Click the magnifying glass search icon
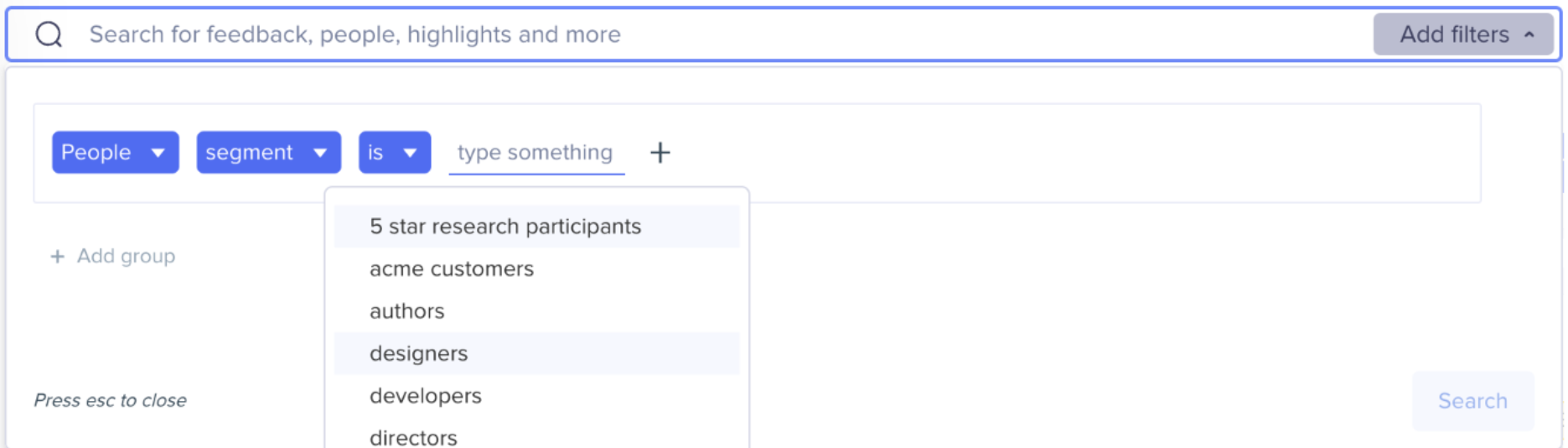Screen dimensions: 1568x448 coord(49,34)
